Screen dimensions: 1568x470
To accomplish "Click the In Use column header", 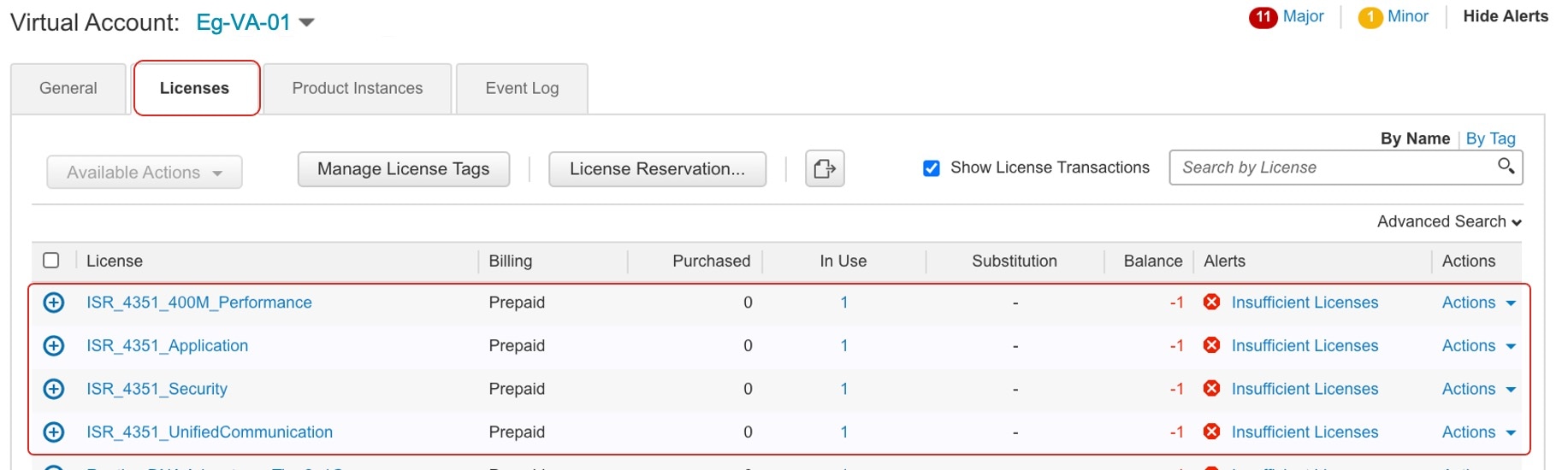I will [x=843, y=261].
